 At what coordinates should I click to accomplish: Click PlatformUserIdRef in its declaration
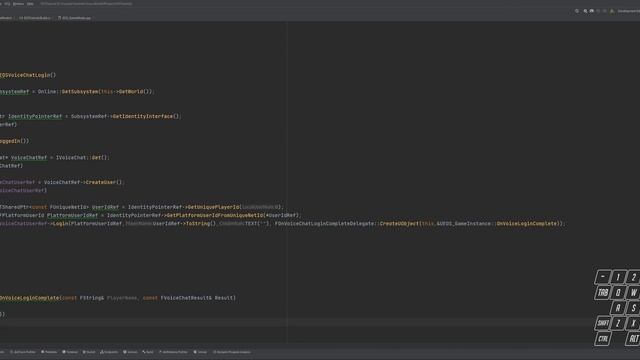(x=72, y=215)
